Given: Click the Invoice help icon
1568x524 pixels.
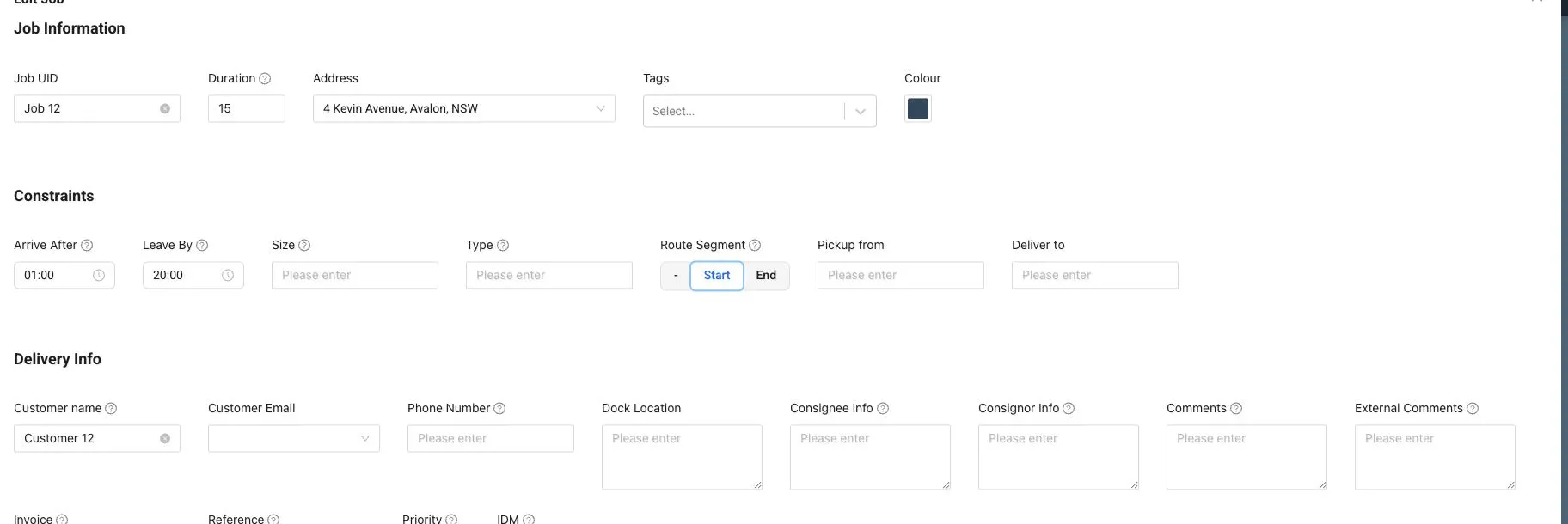Looking at the screenshot, I should (x=62, y=519).
